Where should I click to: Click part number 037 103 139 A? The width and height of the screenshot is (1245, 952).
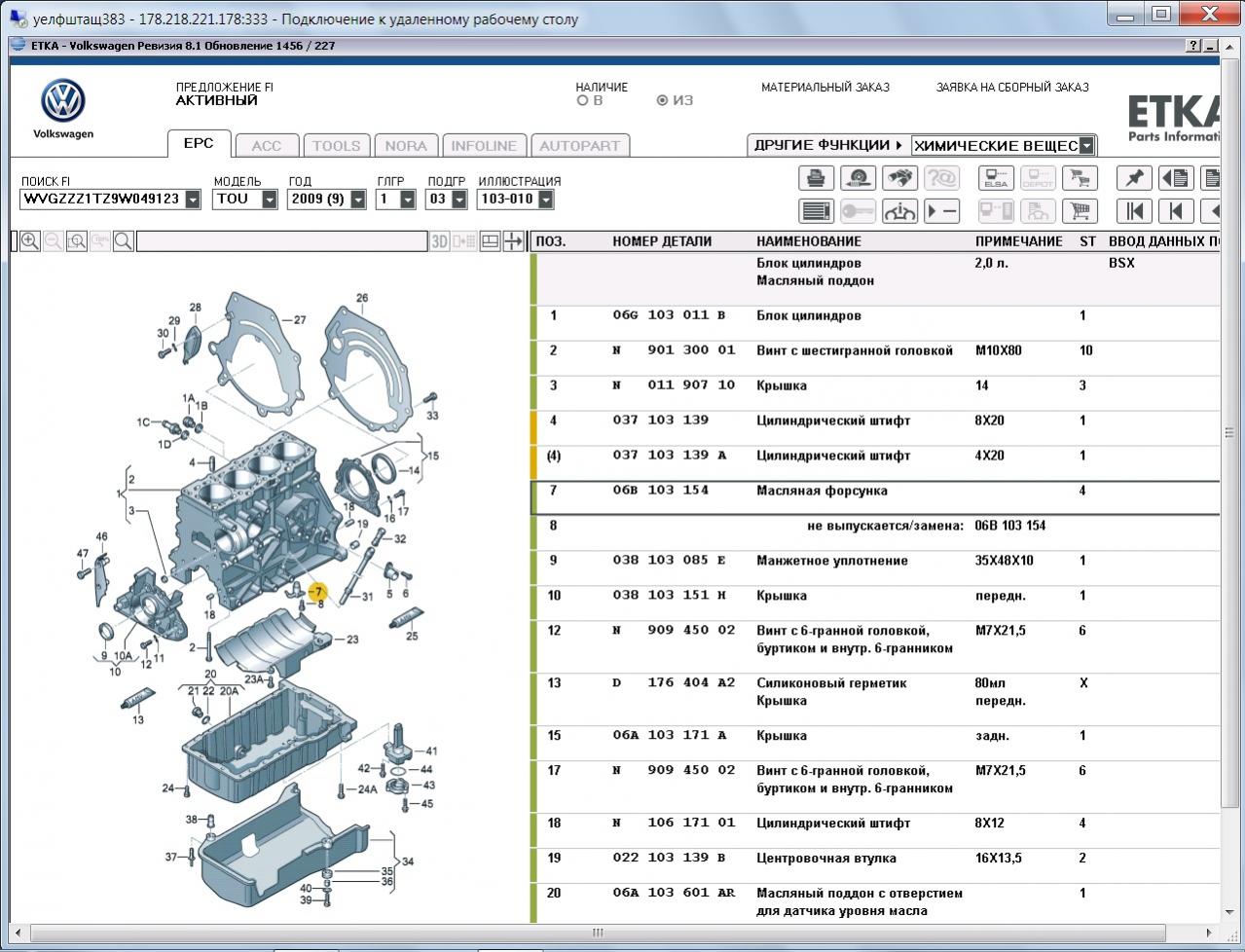tap(670, 456)
